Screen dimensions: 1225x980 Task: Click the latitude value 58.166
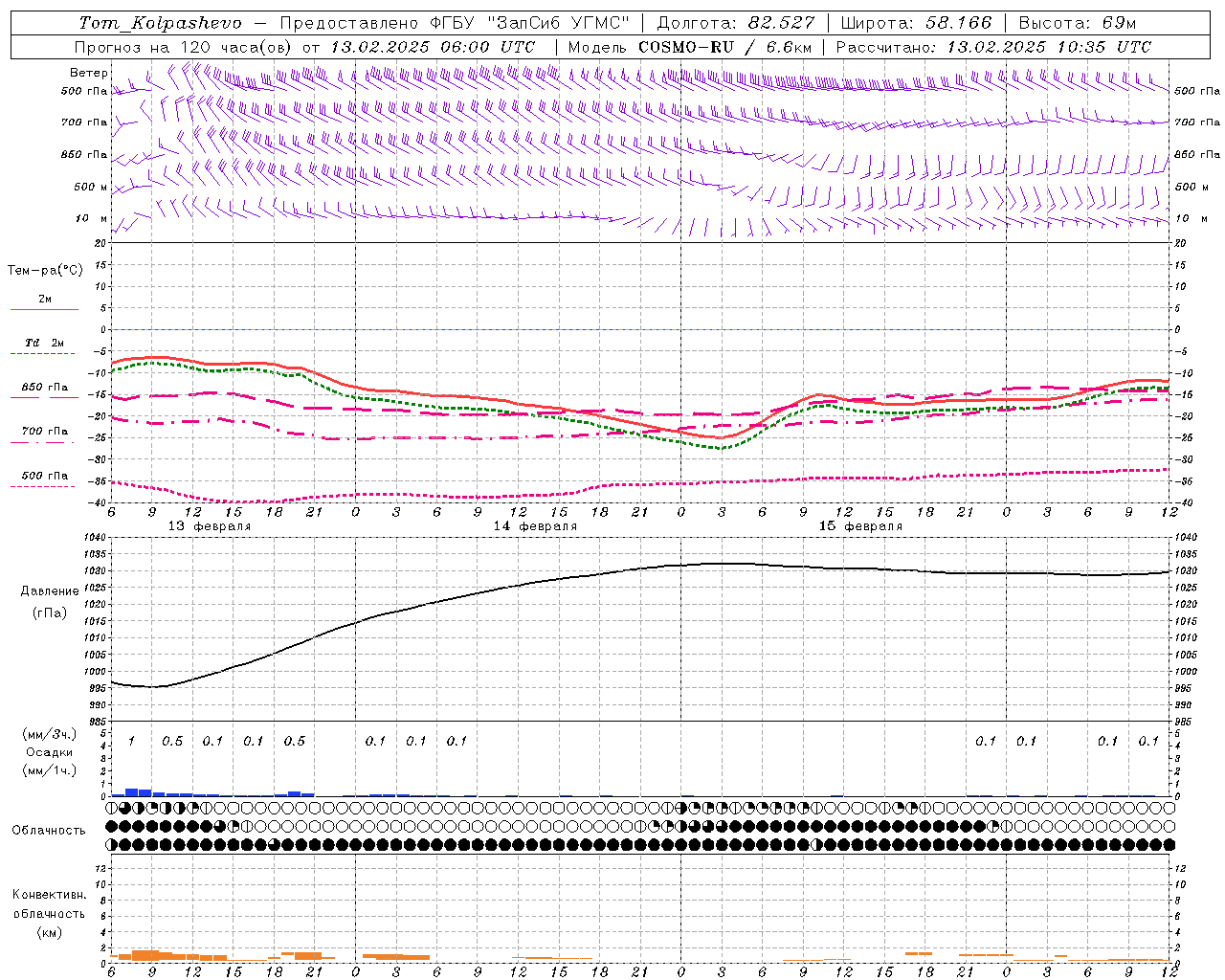[x=959, y=23]
